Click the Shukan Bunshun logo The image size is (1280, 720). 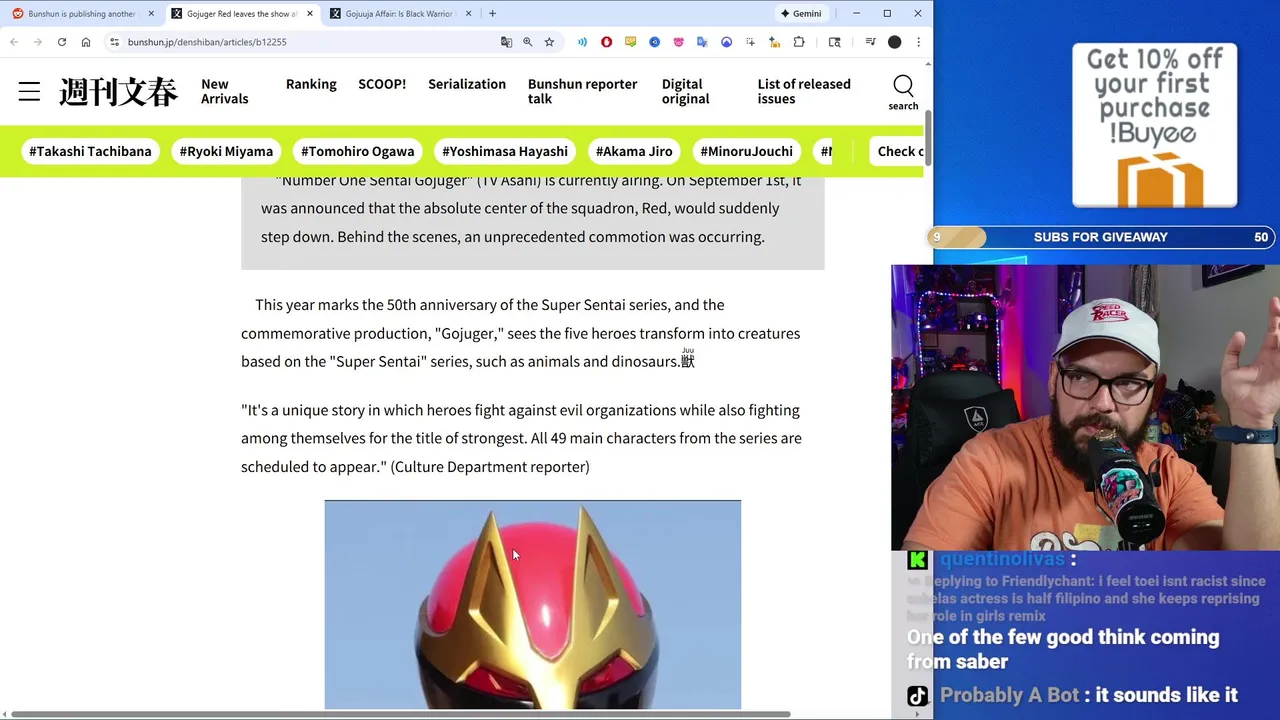pos(118,92)
